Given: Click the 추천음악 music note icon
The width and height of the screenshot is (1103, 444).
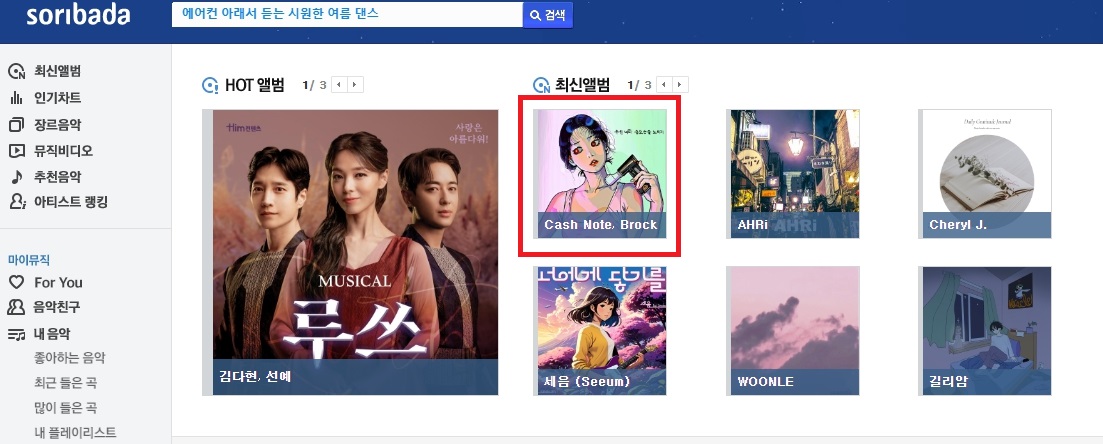Looking at the screenshot, I should tap(16, 177).
